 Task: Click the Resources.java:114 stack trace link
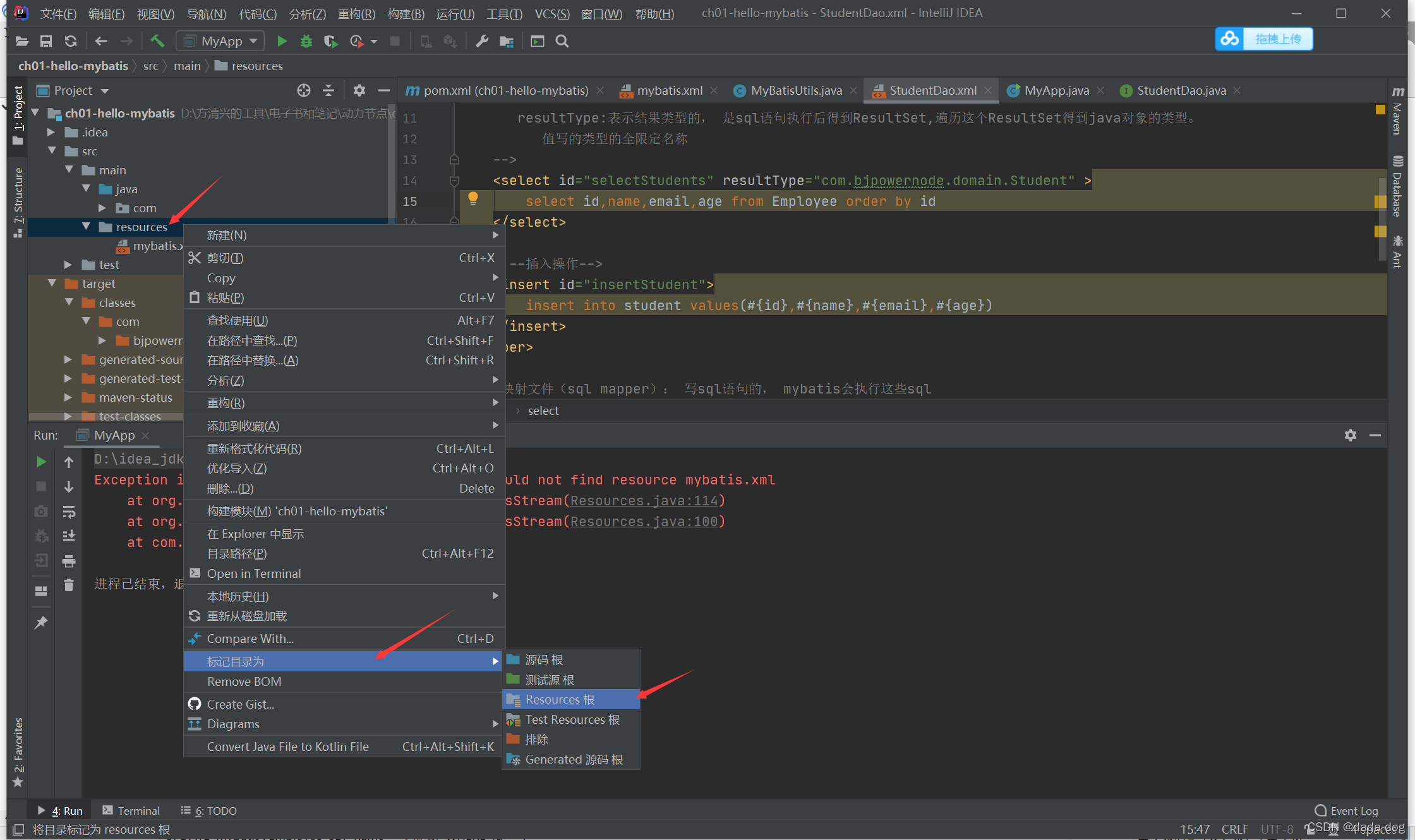pos(644,500)
